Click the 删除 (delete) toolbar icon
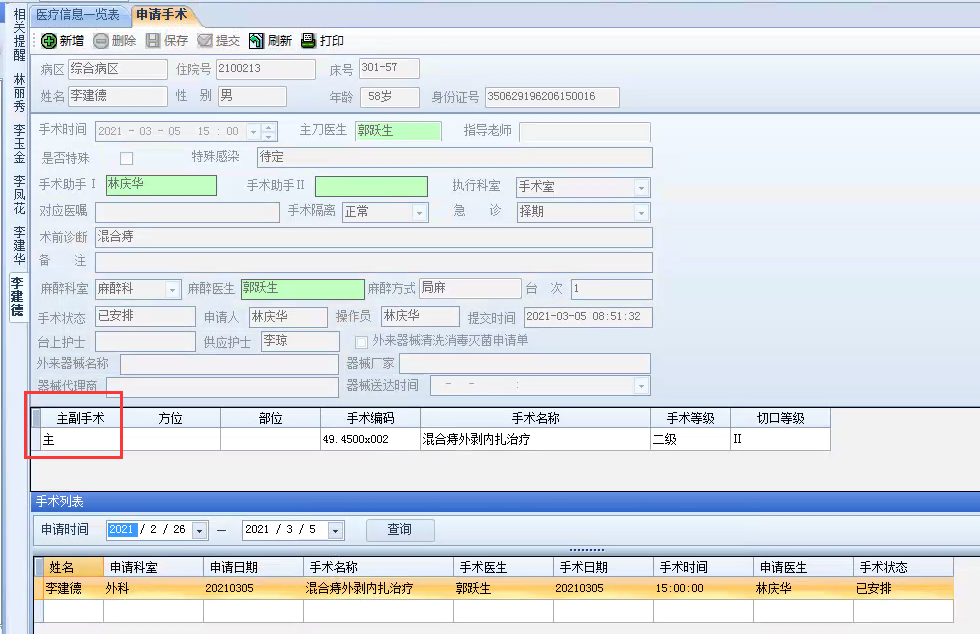 click(x=101, y=41)
